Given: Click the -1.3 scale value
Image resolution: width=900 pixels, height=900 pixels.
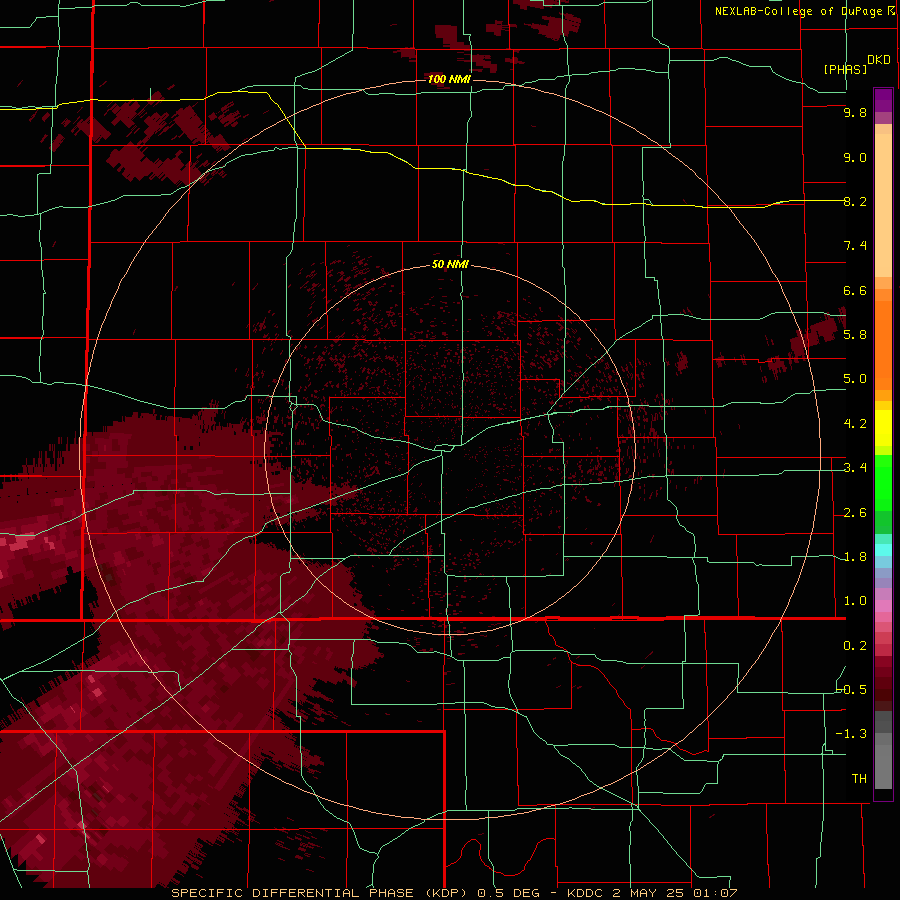Looking at the screenshot, I should (852, 734).
